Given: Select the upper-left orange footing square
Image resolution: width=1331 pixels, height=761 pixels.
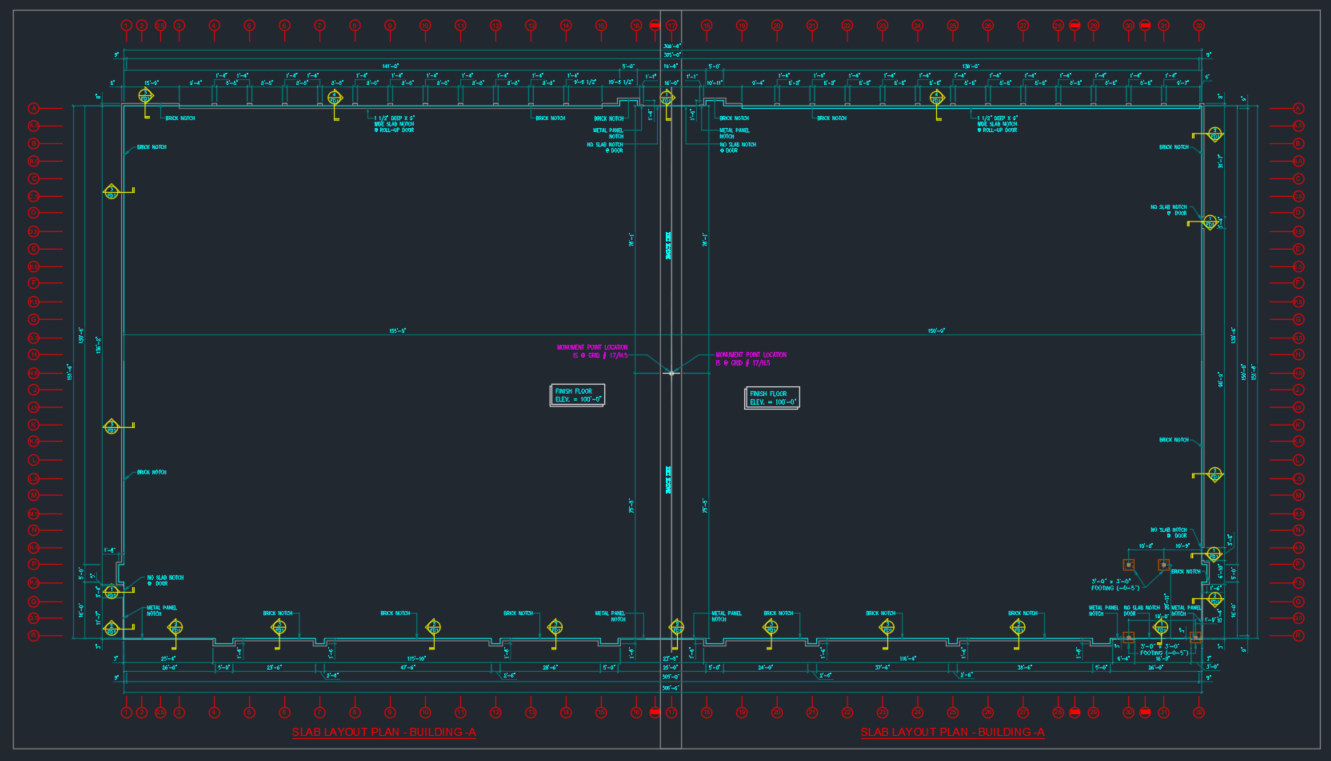Looking at the screenshot, I should point(1128,565).
